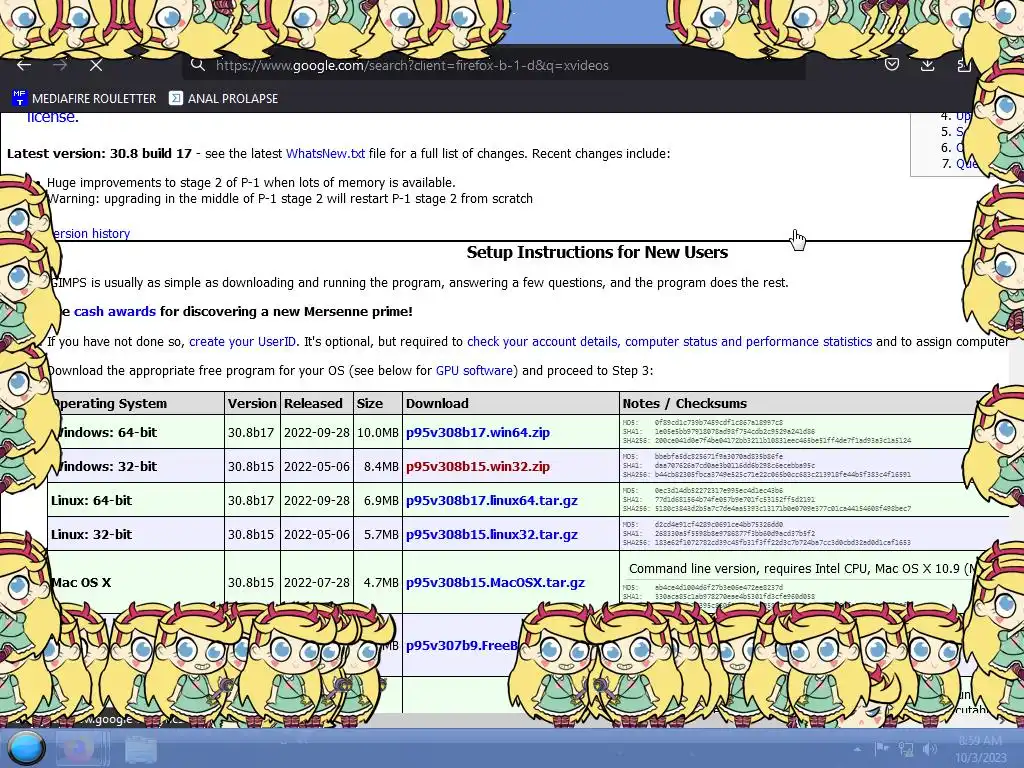Viewport: 1024px width, 768px height.
Task: Click the Mac OS X row label
Action: (81, 582)
